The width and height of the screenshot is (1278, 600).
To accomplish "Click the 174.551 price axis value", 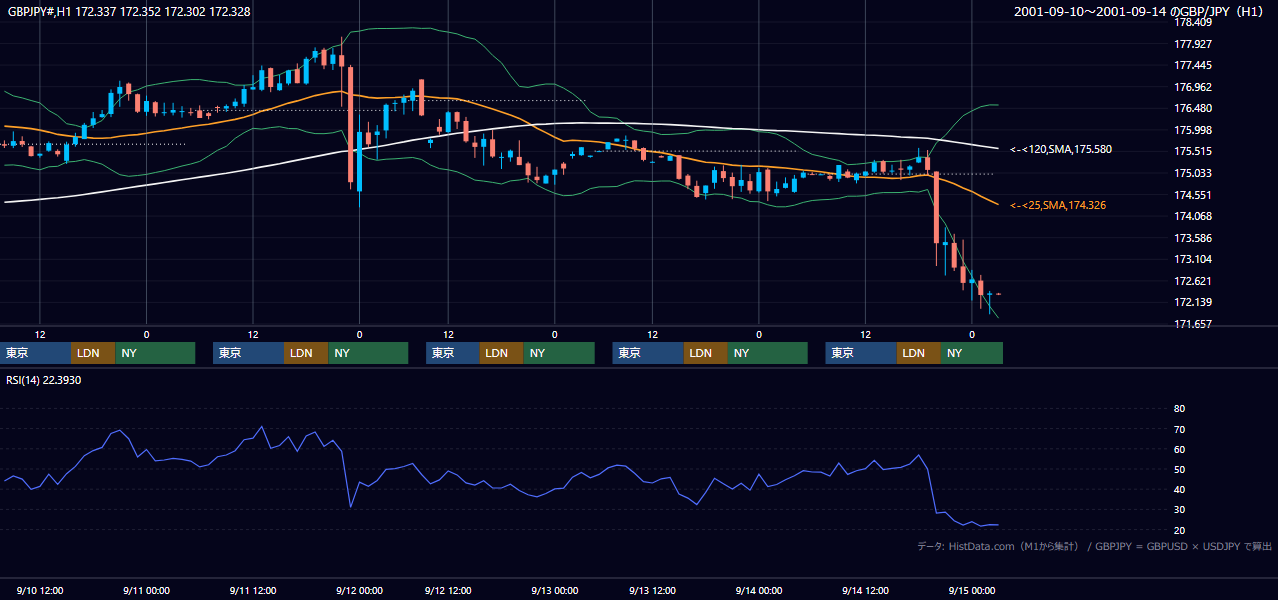I will pos(1193,195).
